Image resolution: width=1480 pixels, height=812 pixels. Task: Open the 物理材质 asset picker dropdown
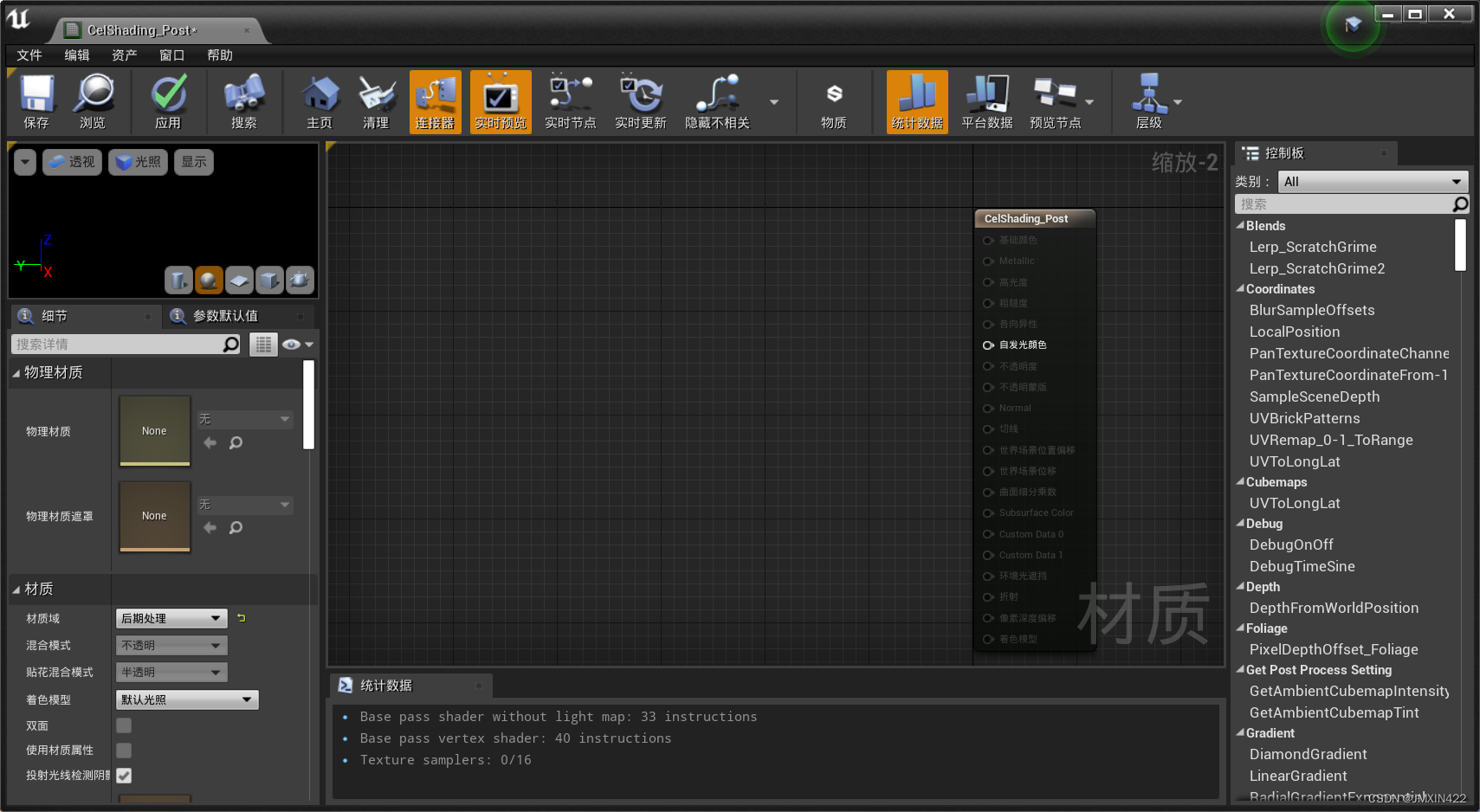(x=245, y=419)
